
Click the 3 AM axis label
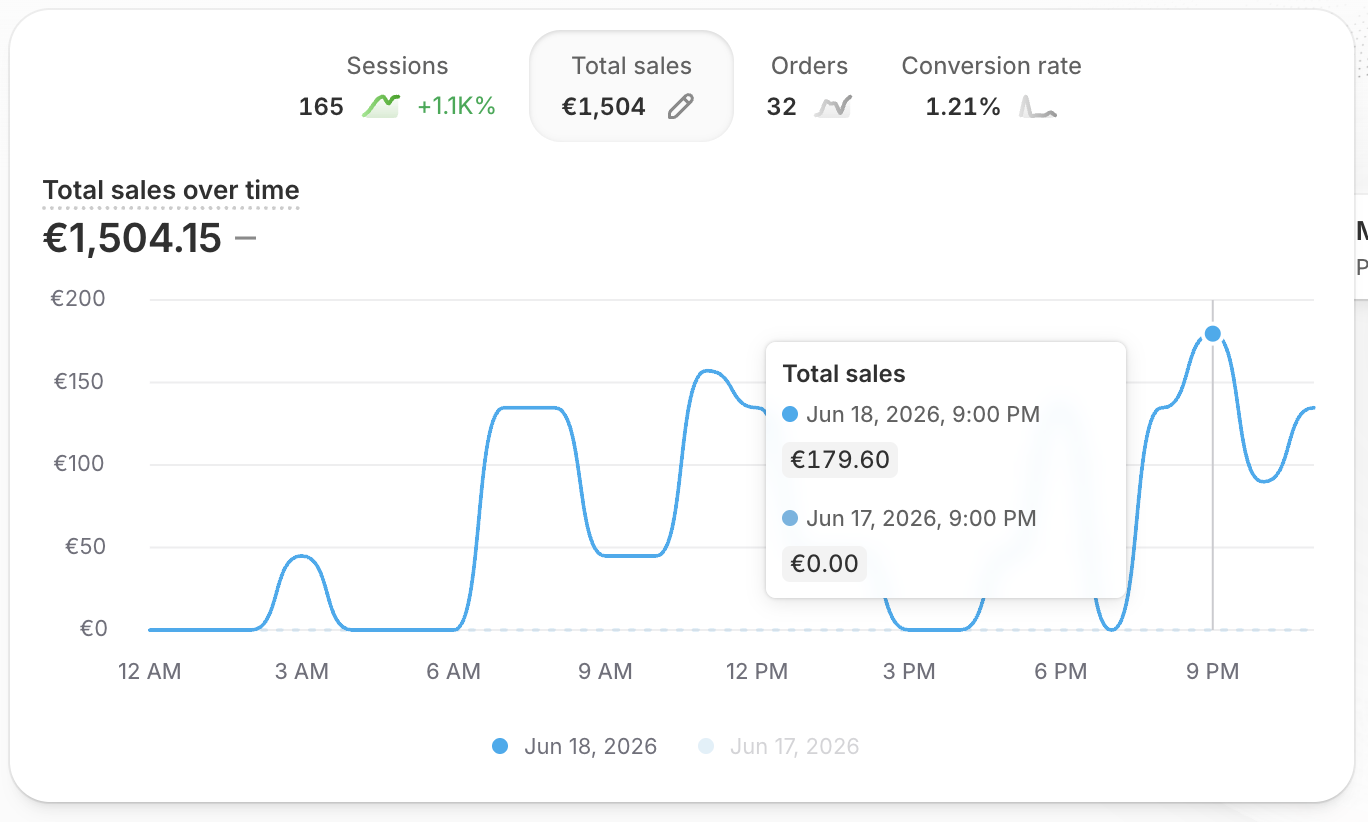pos(302,672)
